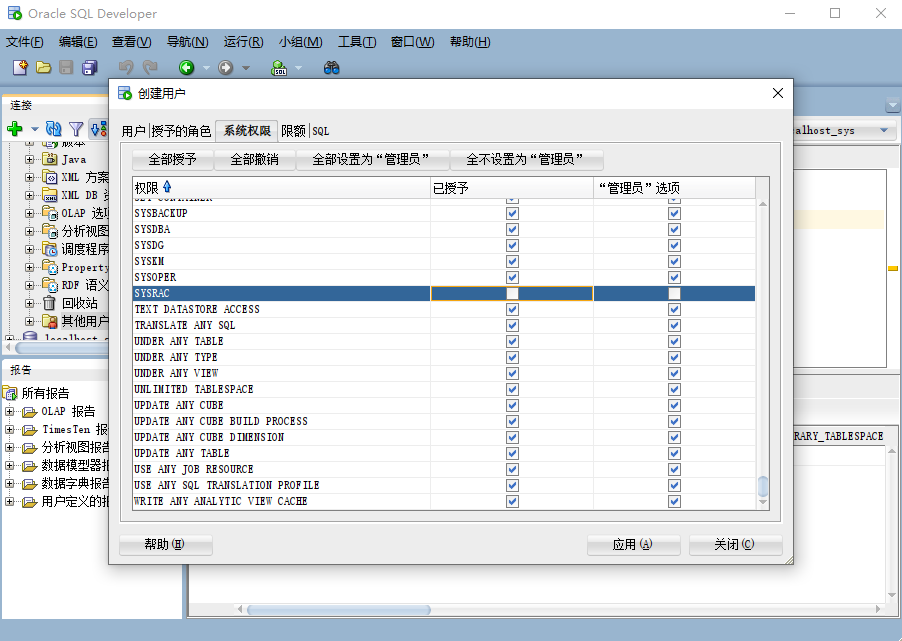
Task: Click the privileges list vertical scrollbar thumb
Action: click(x=763, y=486)
